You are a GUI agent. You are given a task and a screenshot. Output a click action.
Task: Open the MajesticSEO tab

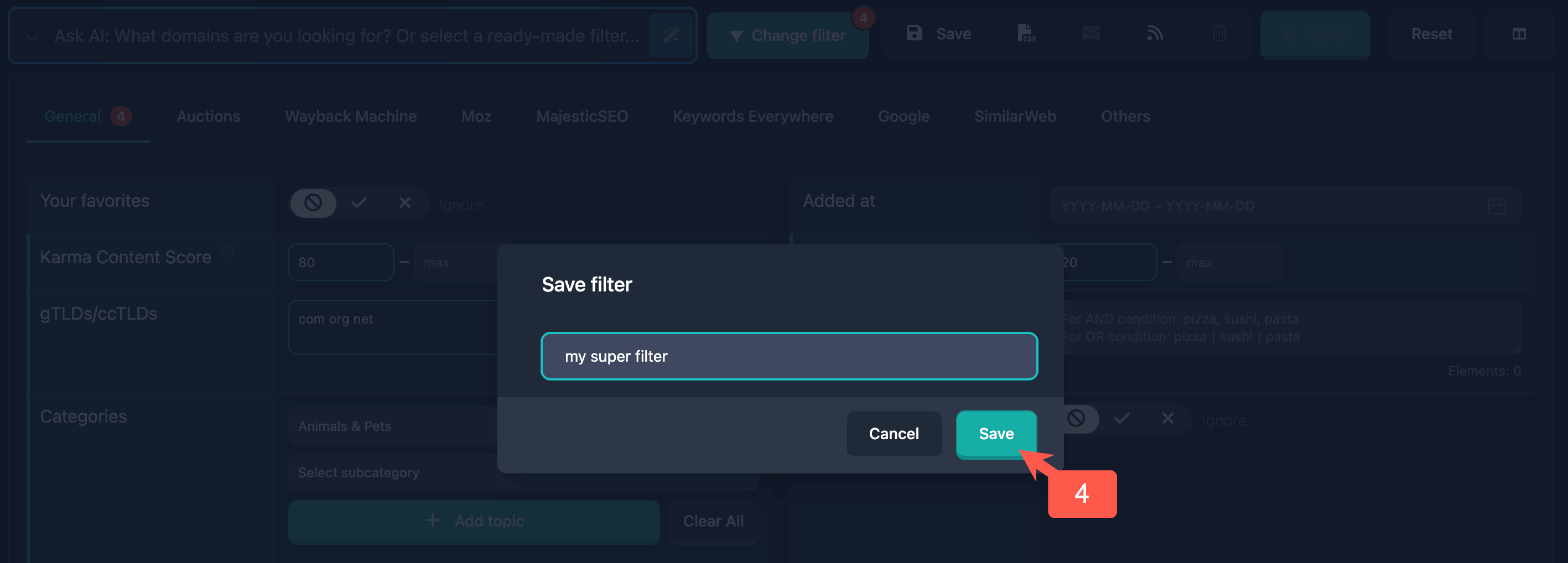[581, 116]
